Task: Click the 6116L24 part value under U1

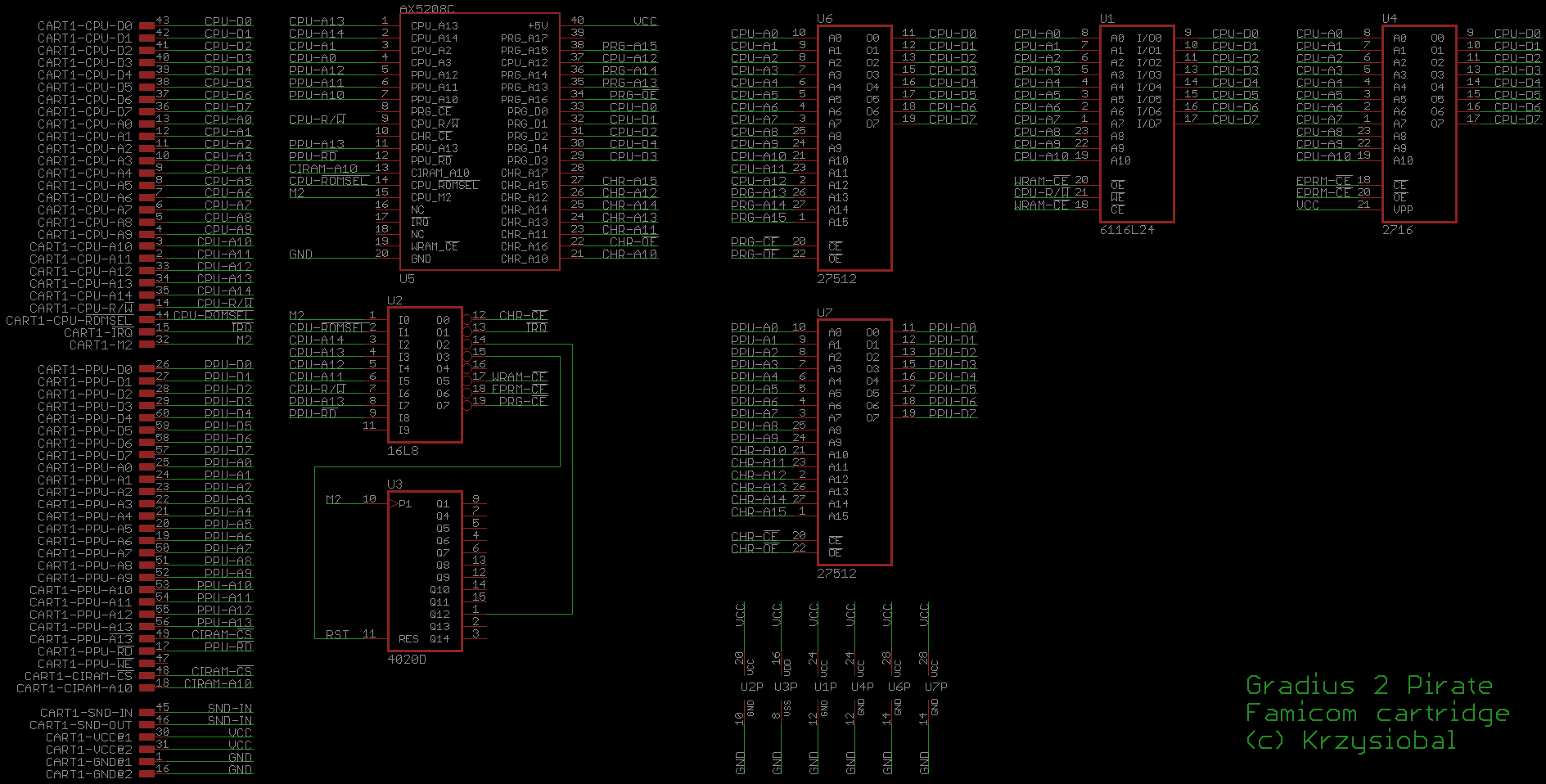Action: click(1127, 230)
